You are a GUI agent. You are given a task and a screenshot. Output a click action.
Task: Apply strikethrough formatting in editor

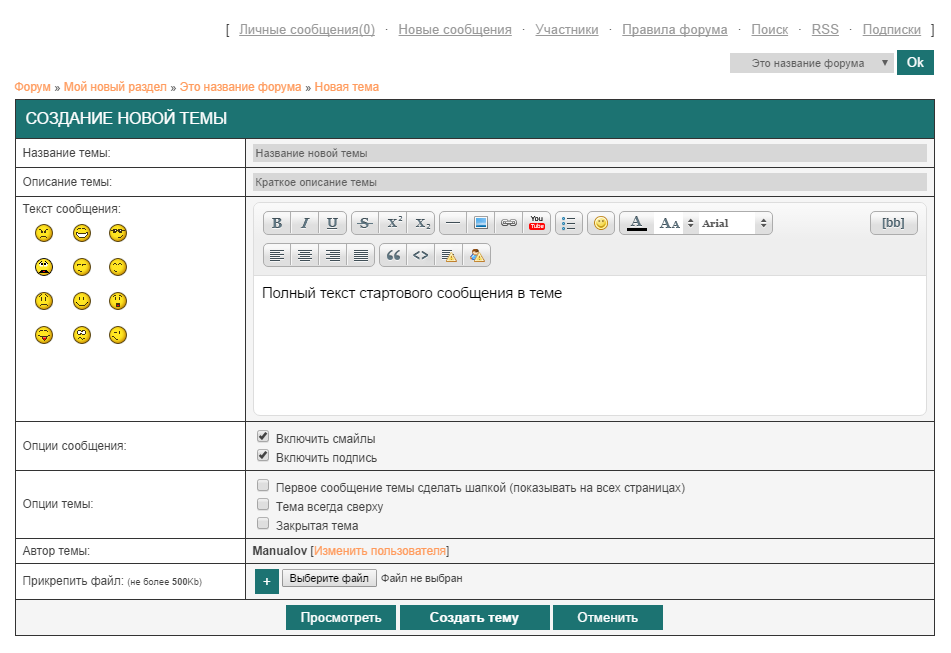coord(365,223)
